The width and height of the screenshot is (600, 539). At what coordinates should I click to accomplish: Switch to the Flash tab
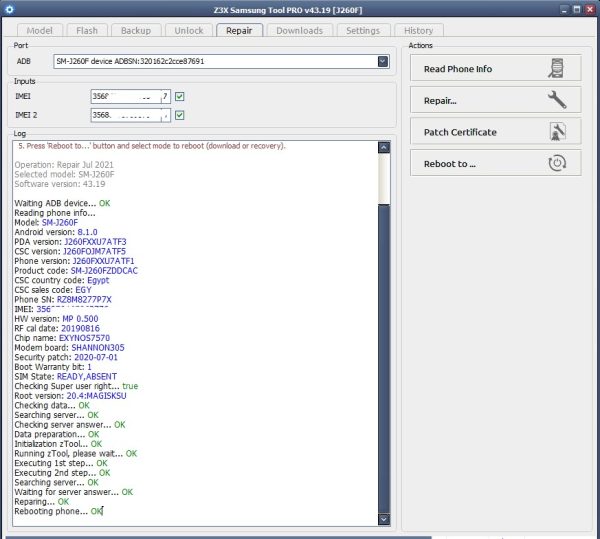pyautogui.click(x=87, y=30)
